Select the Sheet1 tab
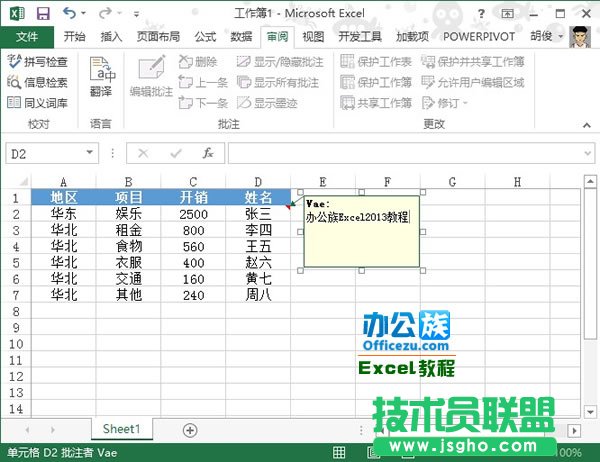Image resolution: width=600 pixels, height=462 pixels. pos(122,429)
